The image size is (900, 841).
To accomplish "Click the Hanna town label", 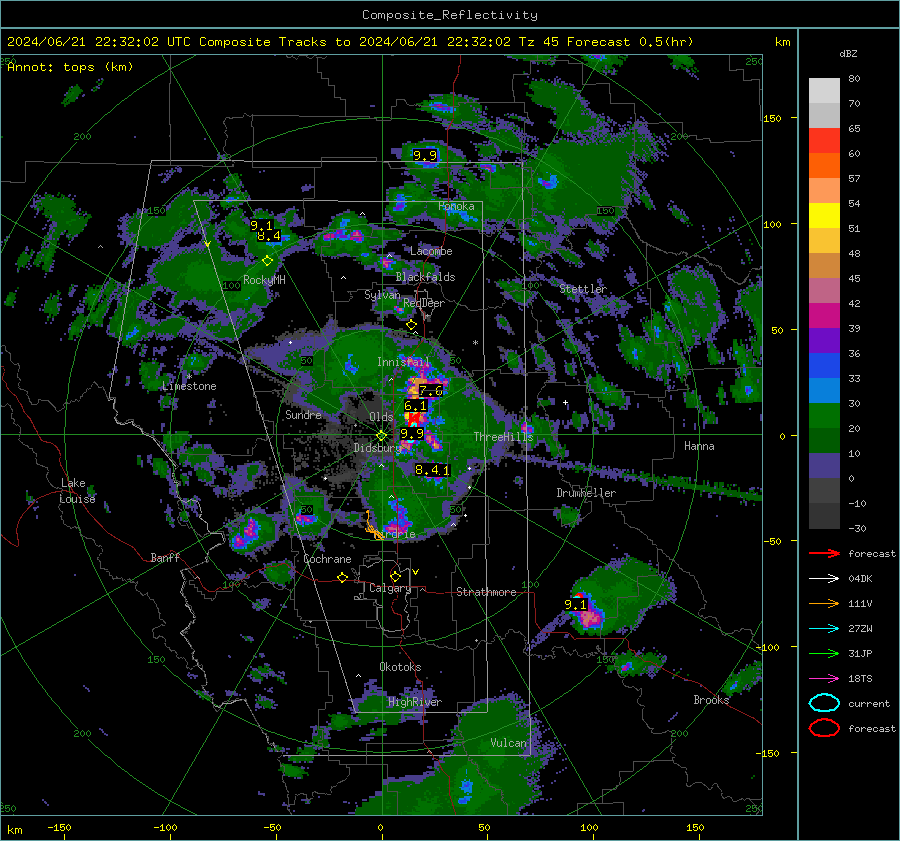I will point(699,446).
